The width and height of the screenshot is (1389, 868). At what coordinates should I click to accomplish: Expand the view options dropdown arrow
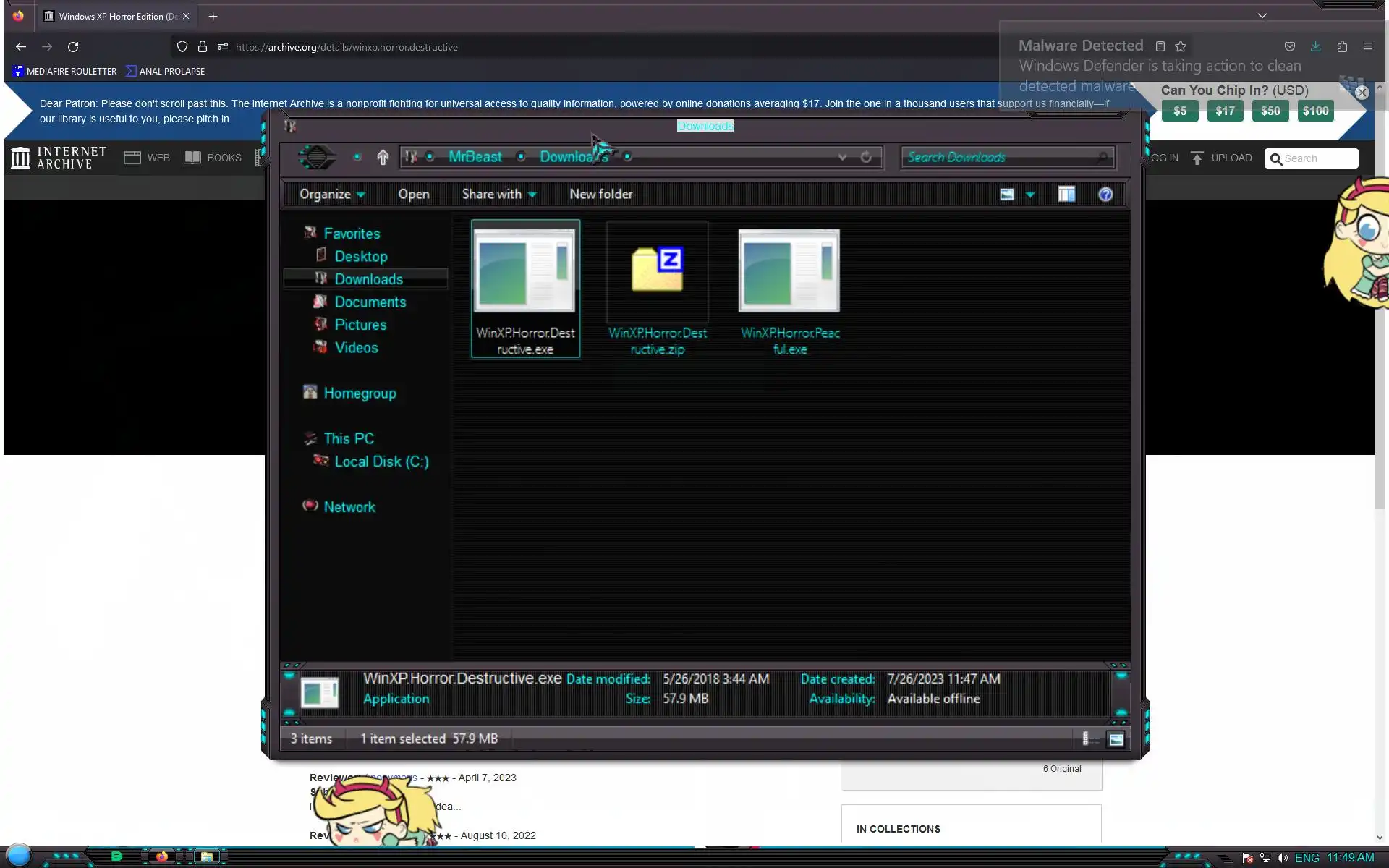(x=1030, y=195)
